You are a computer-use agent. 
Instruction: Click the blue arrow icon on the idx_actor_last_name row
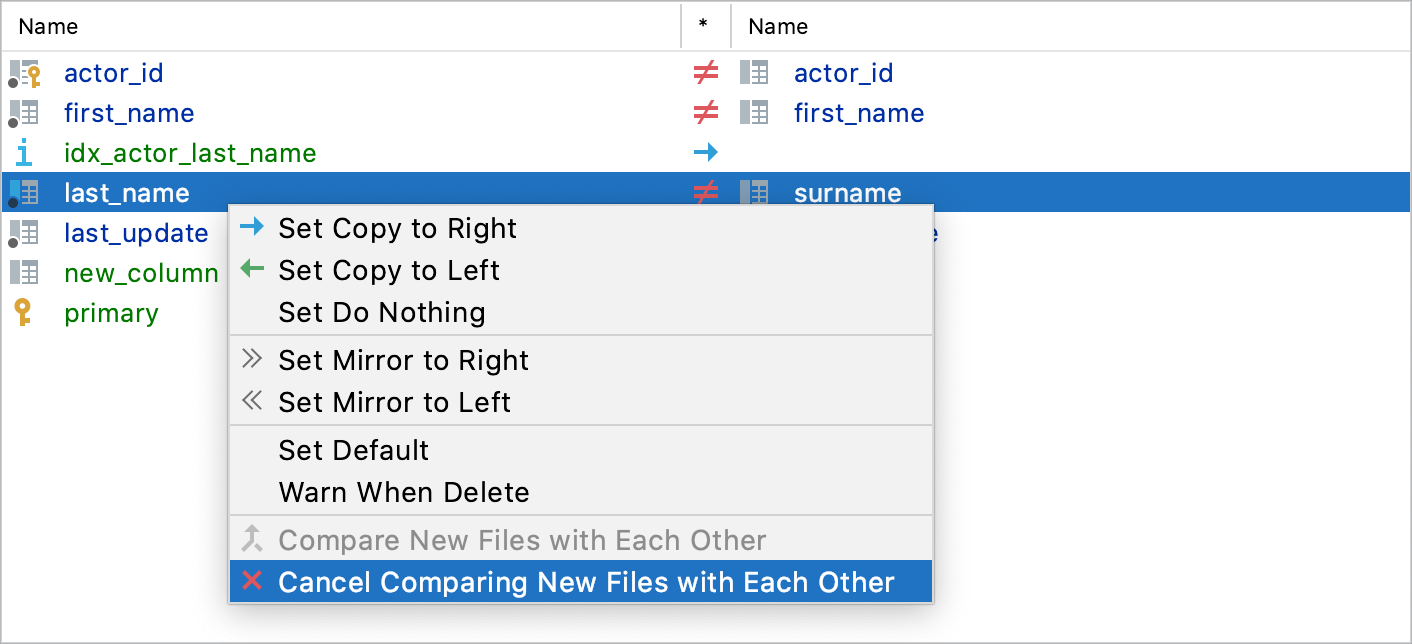tap(706, 152)
